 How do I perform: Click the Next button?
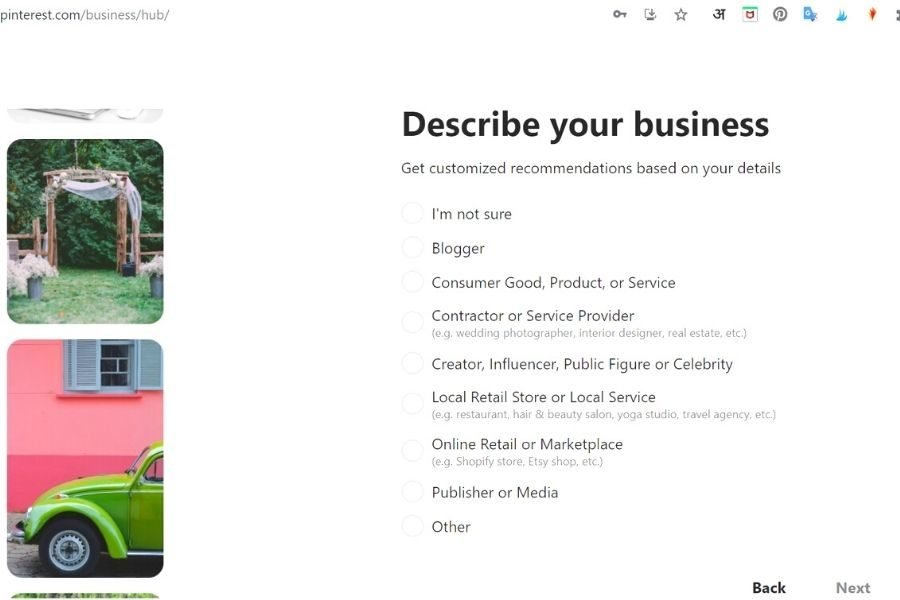(853, 588)
